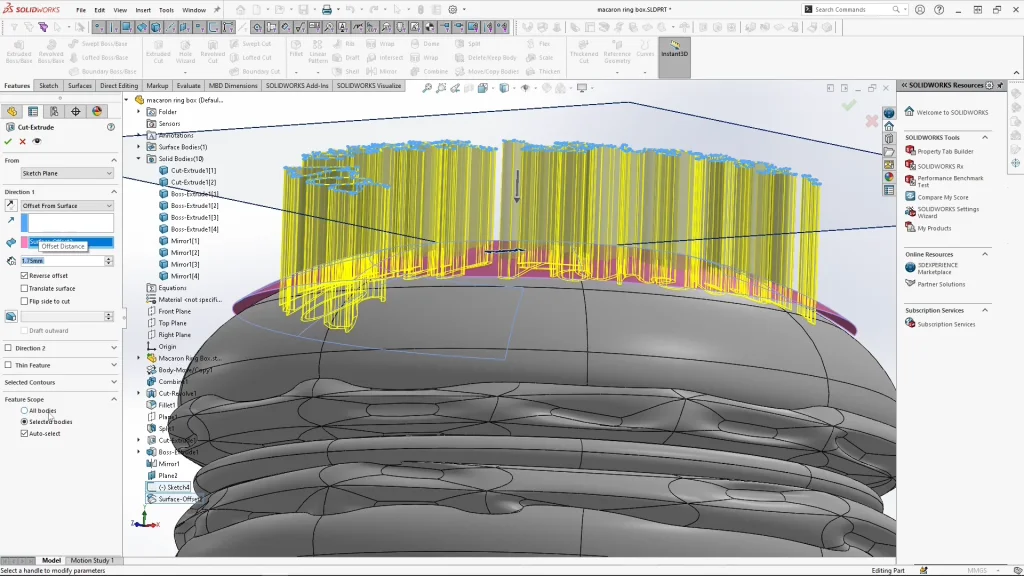This screenshot has height=576, width=1024.
Task: Confirm Cut-Extrude with the green checkmark
Action: click(x=8, y=141)
